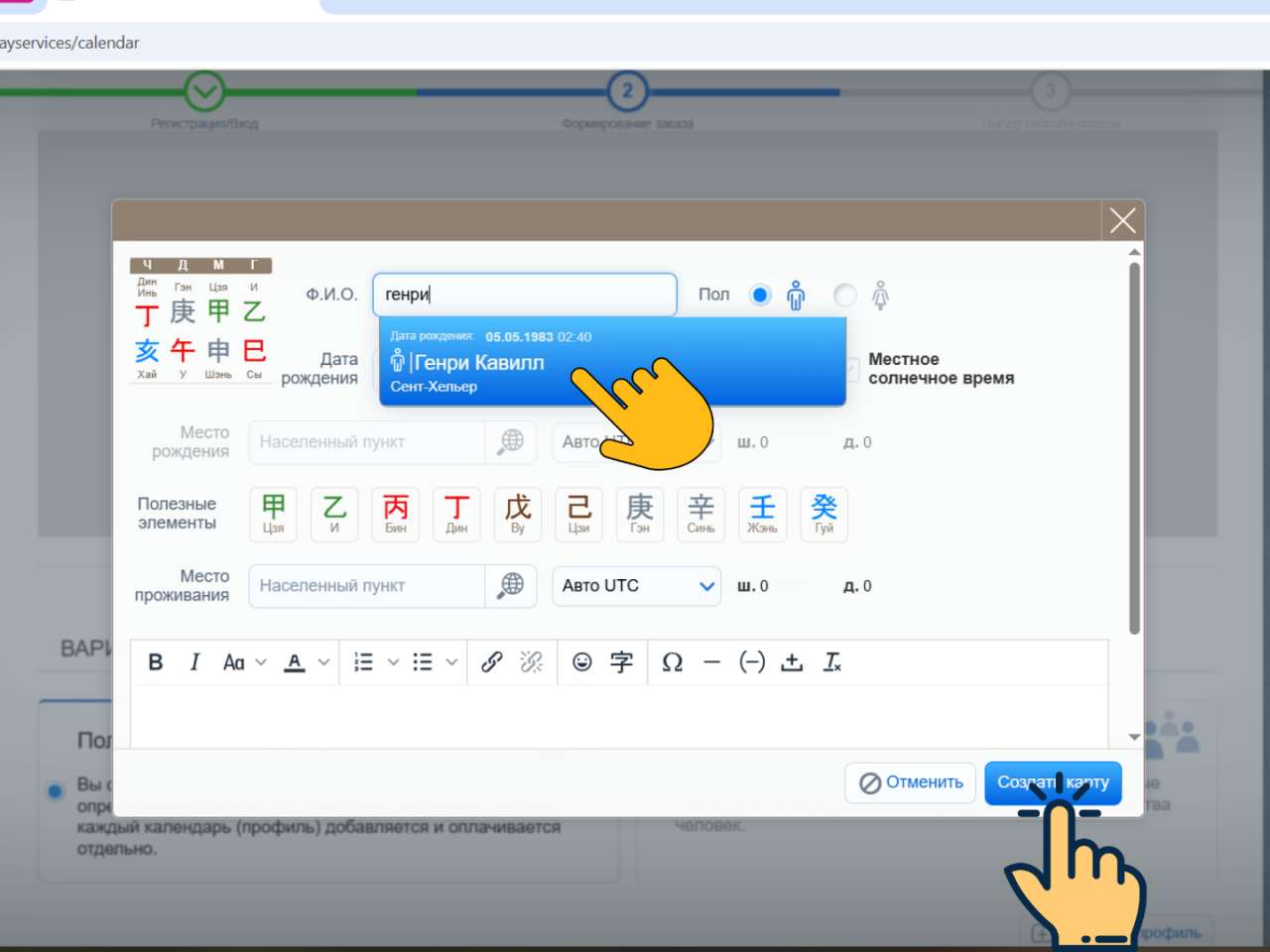Cancel the form with Отменить
Viewport: 1270px width, 952px height.
point(909,782)
